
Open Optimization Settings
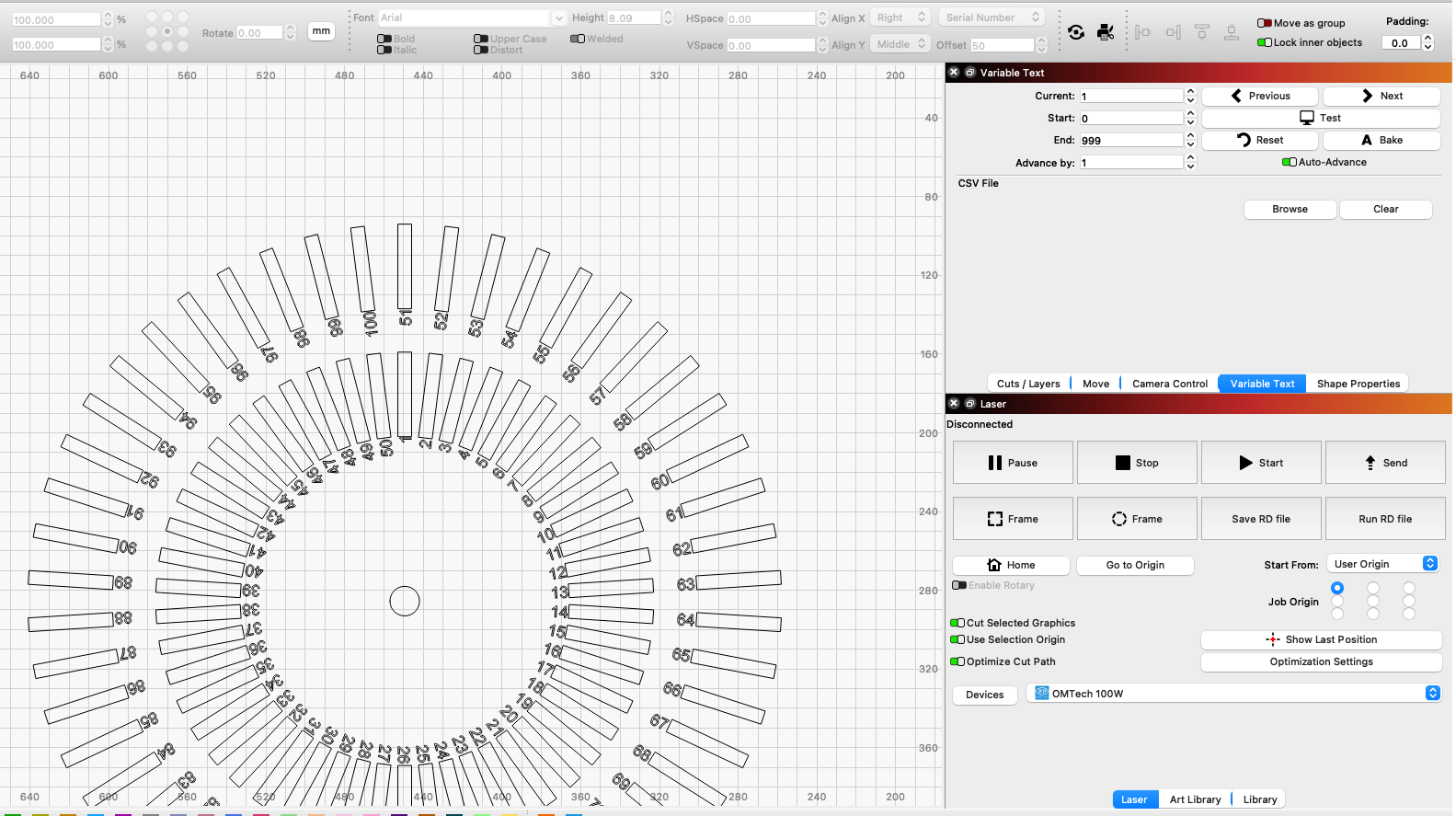1321,661
